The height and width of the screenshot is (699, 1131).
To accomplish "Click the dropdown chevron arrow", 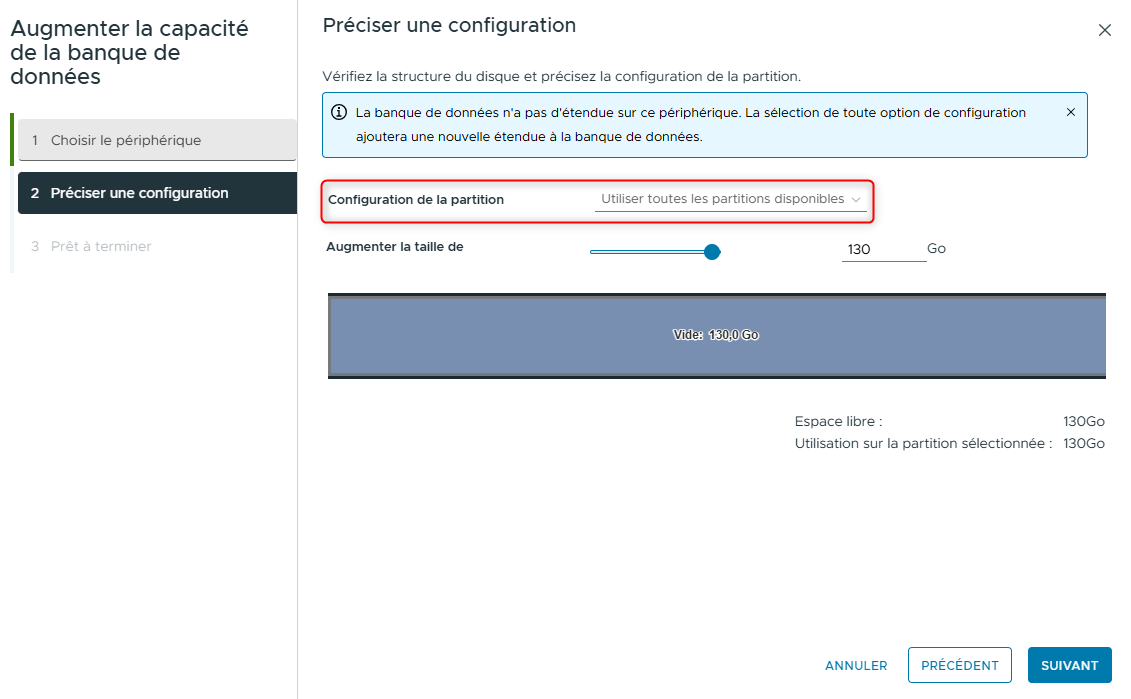I will pyautogui.click(x=856, y=199).
